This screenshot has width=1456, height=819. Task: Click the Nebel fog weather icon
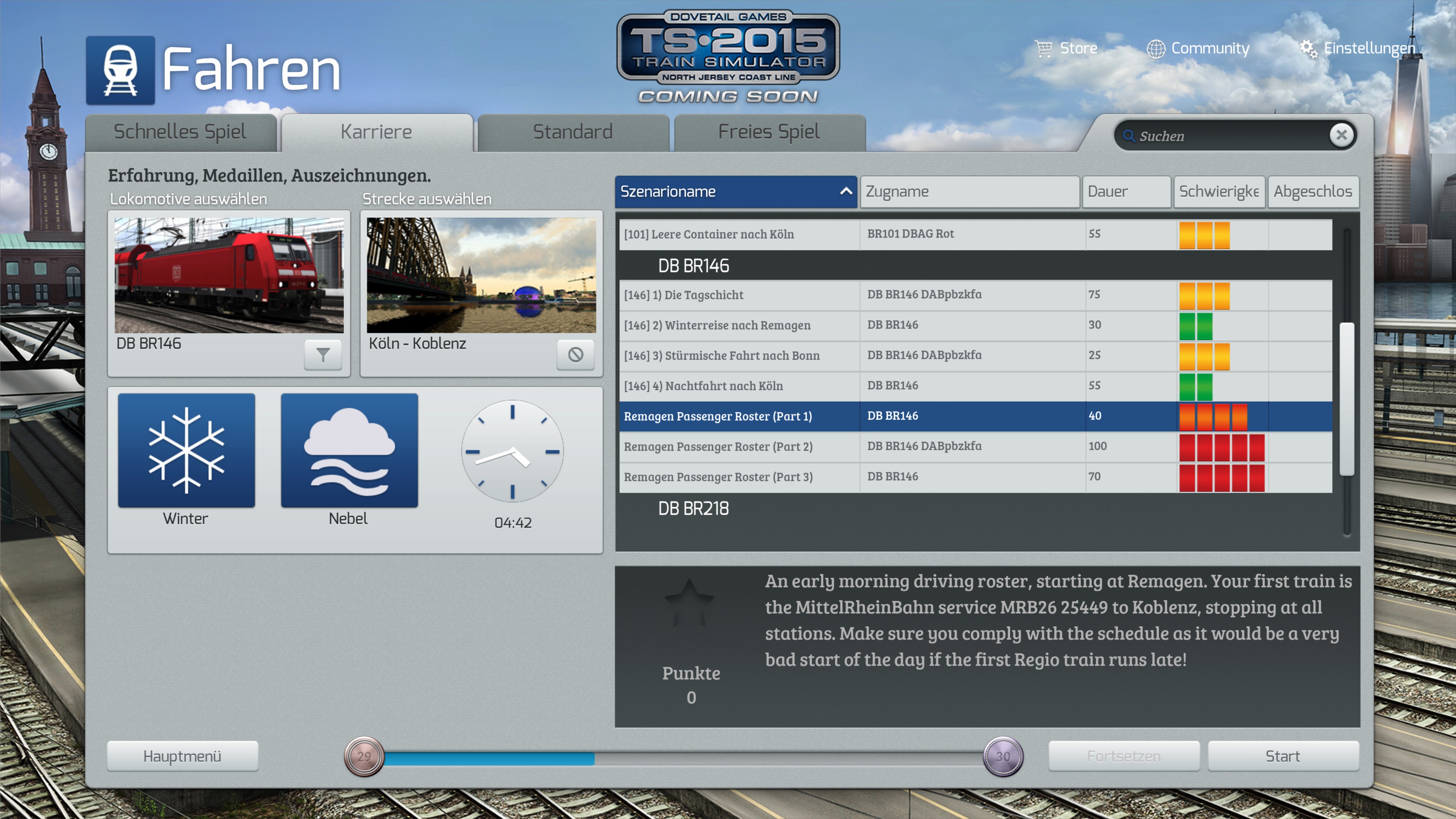tap(349, 450)
